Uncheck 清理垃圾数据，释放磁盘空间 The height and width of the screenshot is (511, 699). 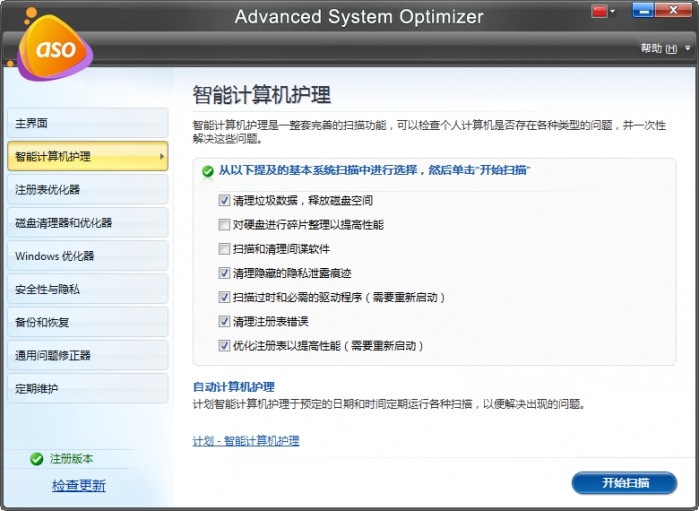(x=224, y=200)
